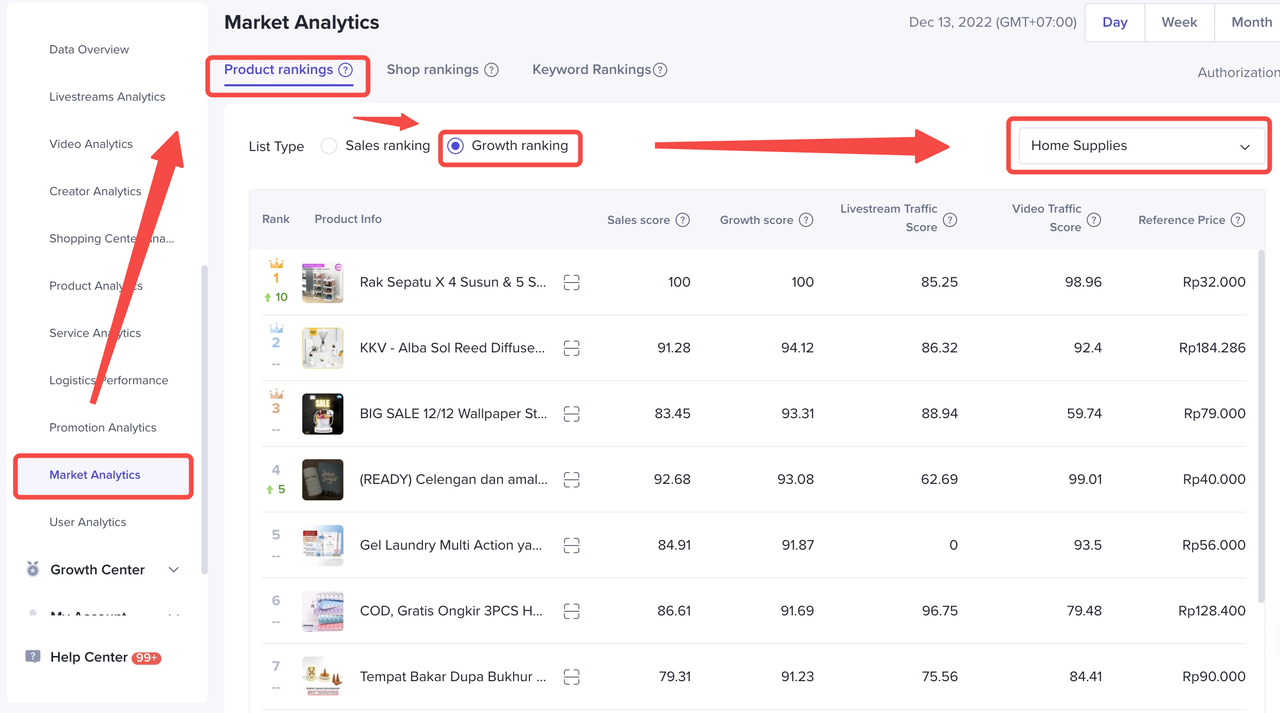The image size is (1280, 713).
Task: Click the Reference Price info icon
Action: click(x=1238, y=220)
